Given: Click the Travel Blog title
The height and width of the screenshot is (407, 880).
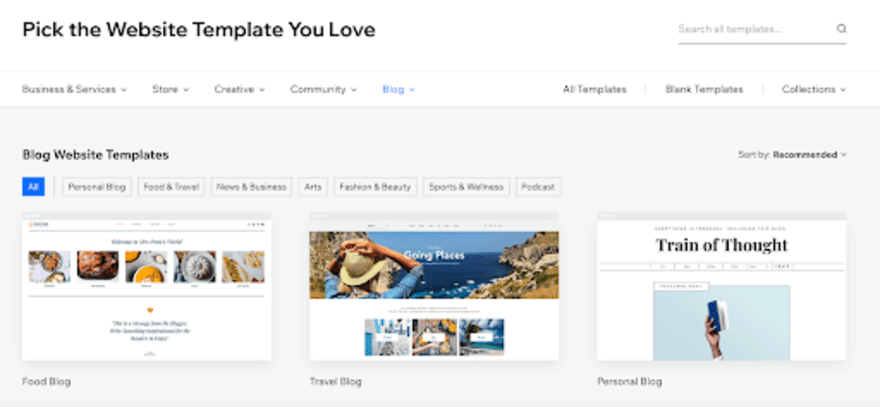Looking at the screenshot, I should coord(336,382).
